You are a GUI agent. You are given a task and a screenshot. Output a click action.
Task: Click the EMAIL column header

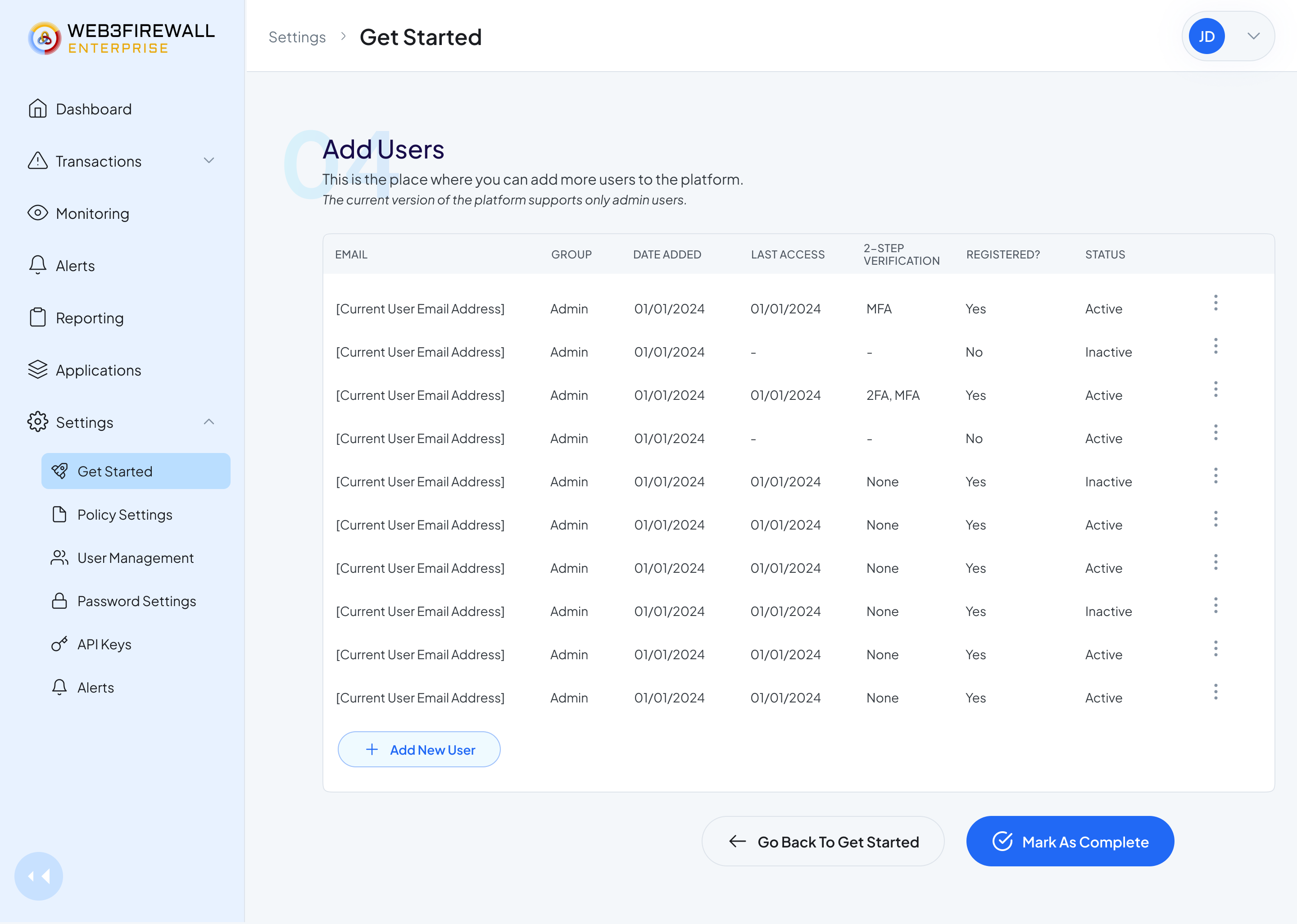pos(351,254)
